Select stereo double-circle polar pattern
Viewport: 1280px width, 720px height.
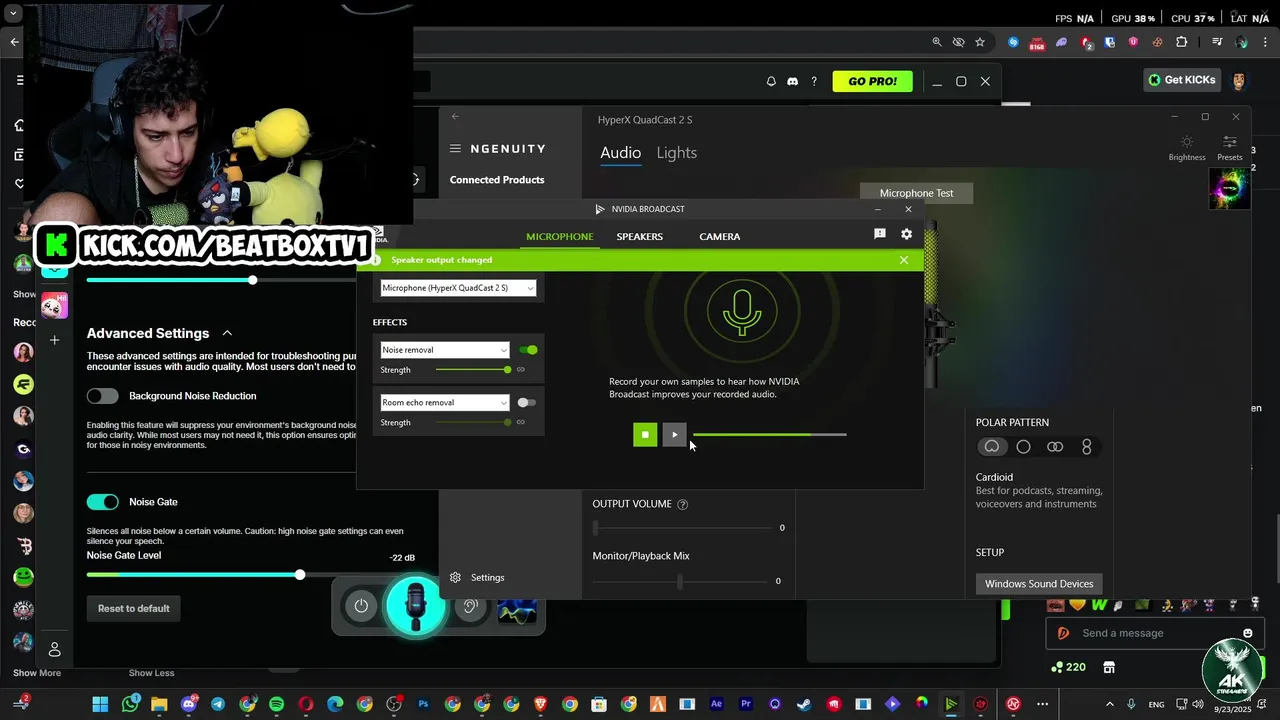[x=1055, y=447]
